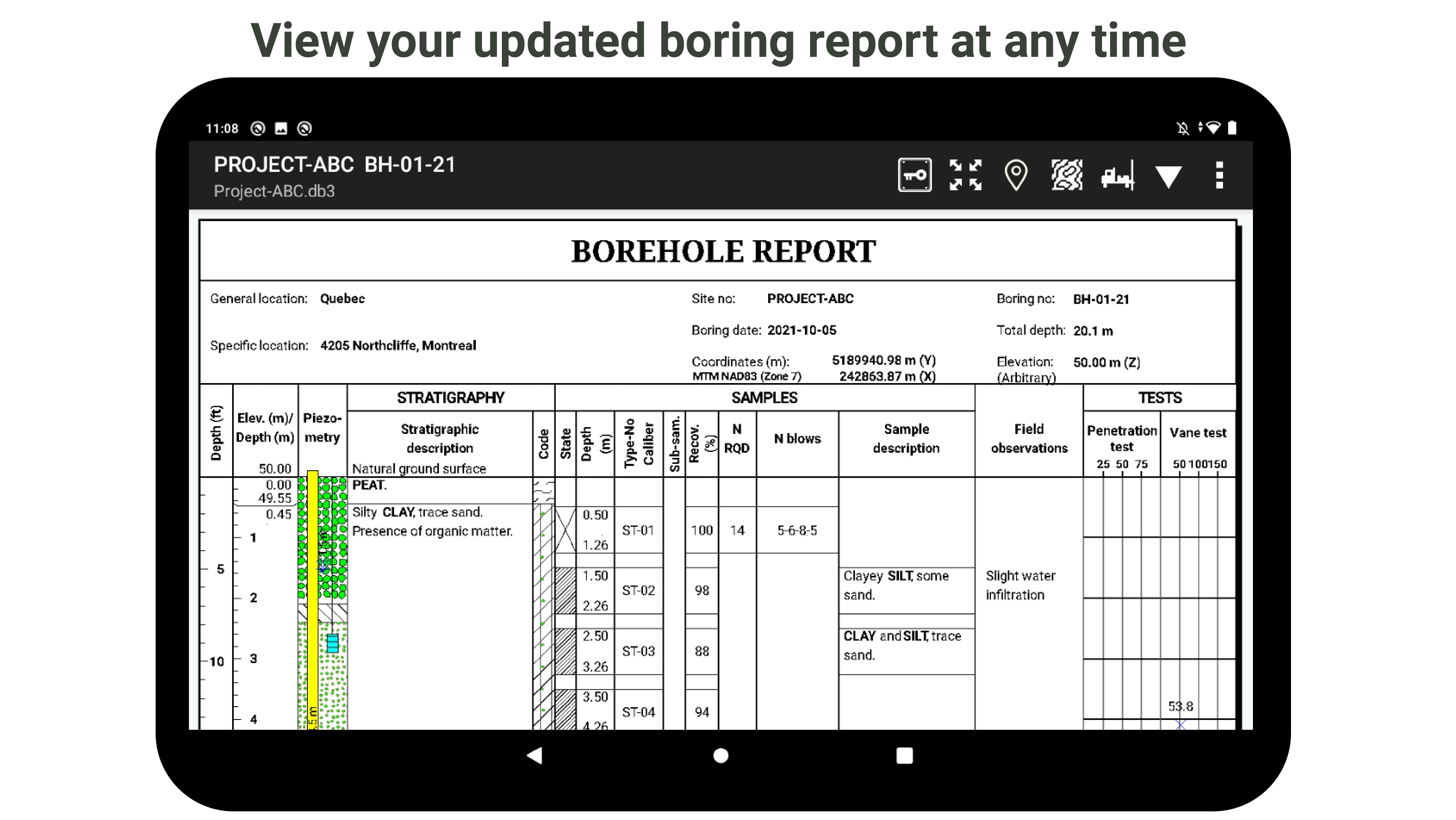
Task: Tap the Natural ground surface label
Action: pos(419,469)
